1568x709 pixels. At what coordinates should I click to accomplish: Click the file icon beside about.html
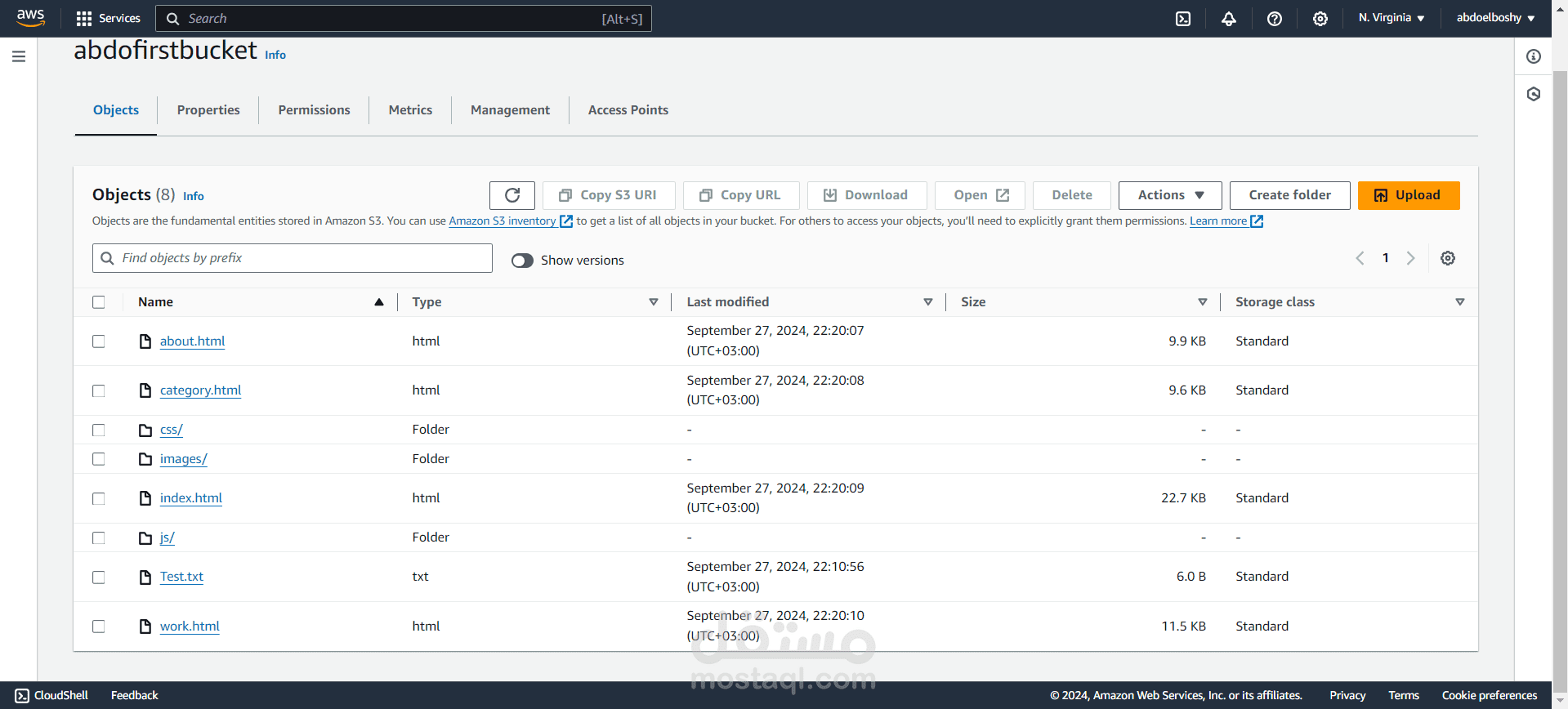(x=145, y=341)
